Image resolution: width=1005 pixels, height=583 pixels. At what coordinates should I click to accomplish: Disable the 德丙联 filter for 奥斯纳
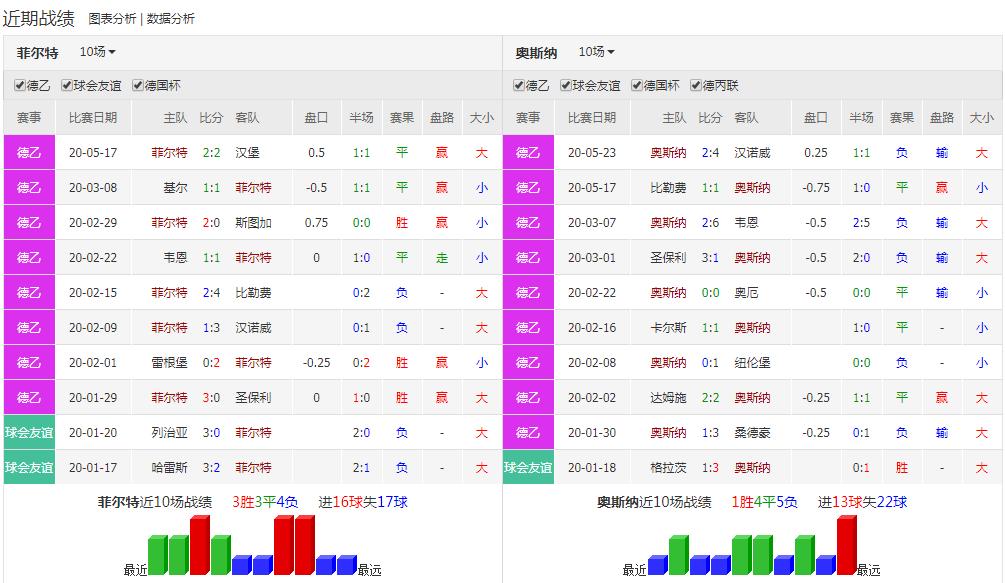click(699, 85)
